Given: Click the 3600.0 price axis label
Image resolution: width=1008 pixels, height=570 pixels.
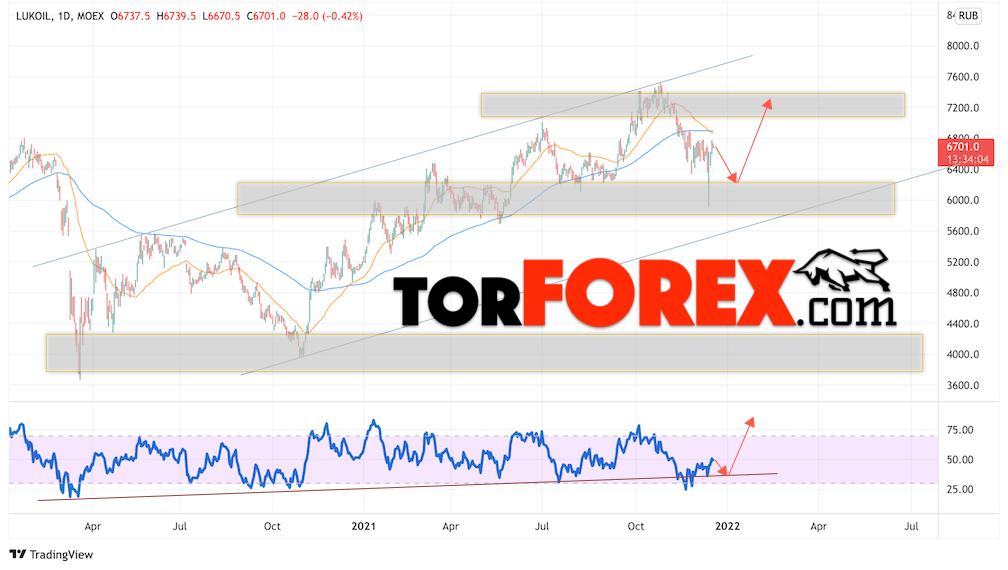Looking at the screenshot, I should (962, 386).
